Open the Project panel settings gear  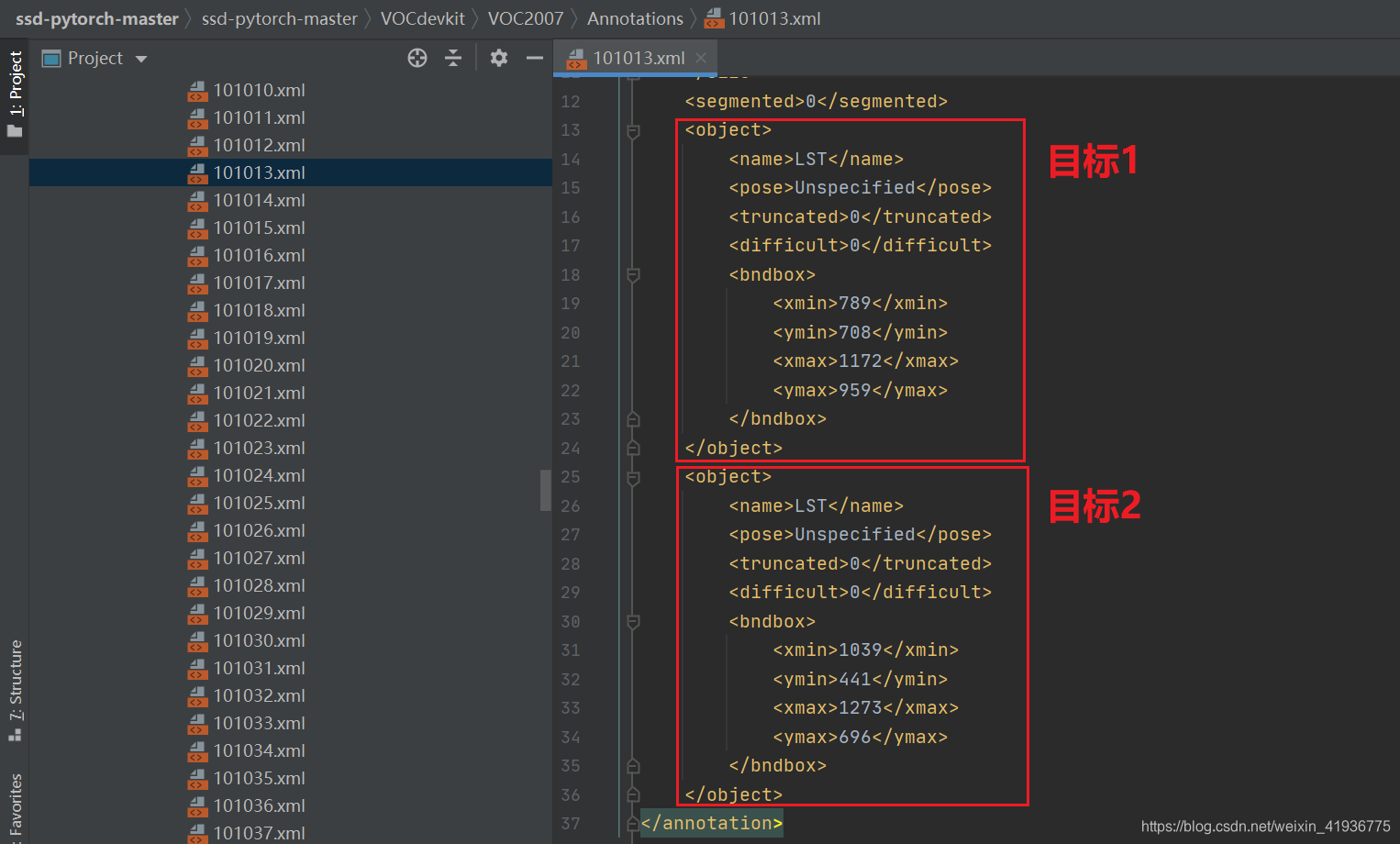pyautogui.click(x=499, y=59)
